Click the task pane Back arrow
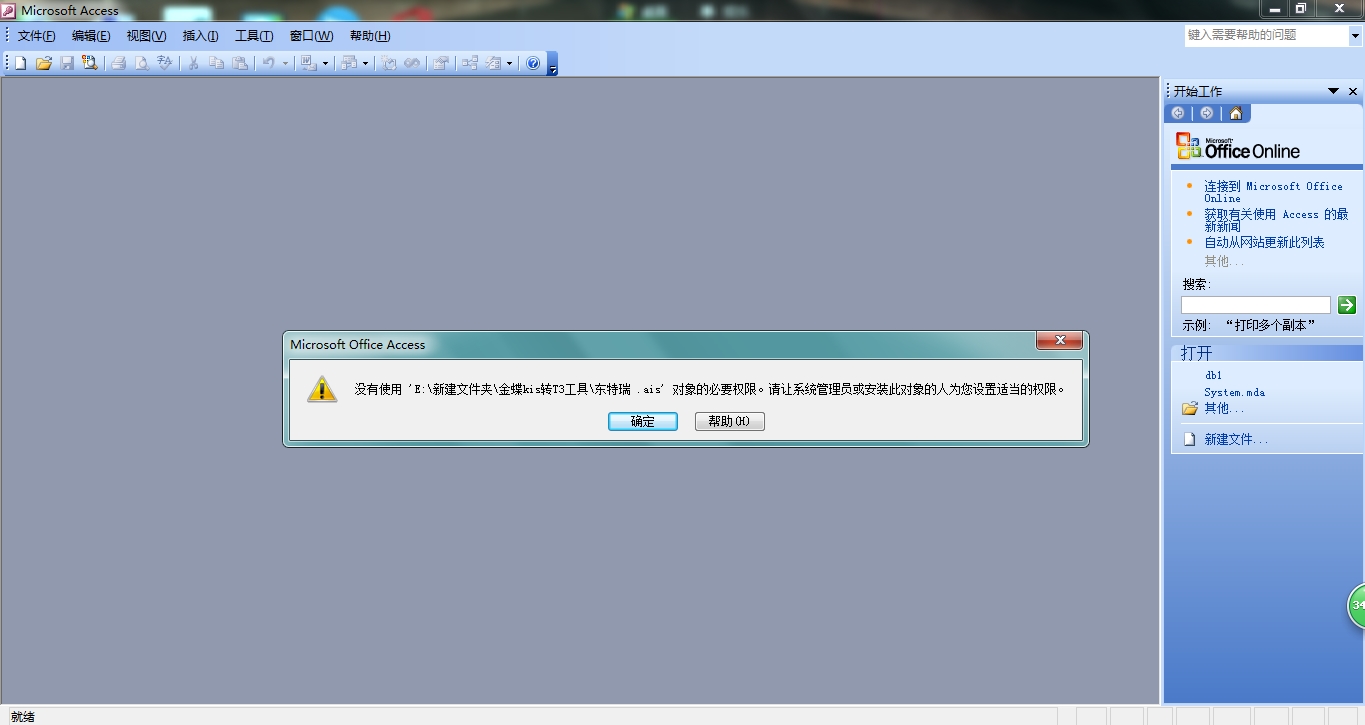1365x725 pixels. (1178, 113)
